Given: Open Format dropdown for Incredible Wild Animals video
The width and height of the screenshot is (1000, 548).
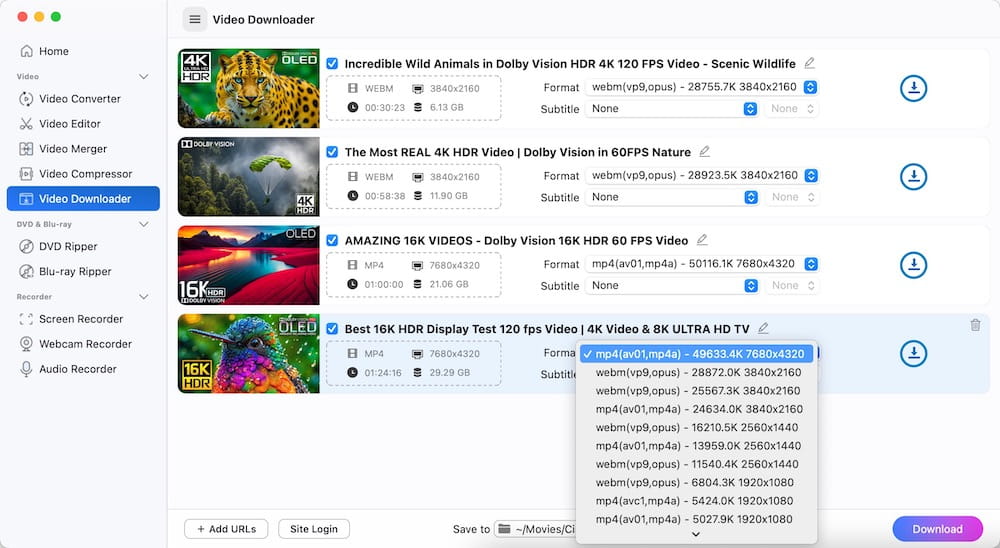Looking at the screenshot, I should pos(702,87).
